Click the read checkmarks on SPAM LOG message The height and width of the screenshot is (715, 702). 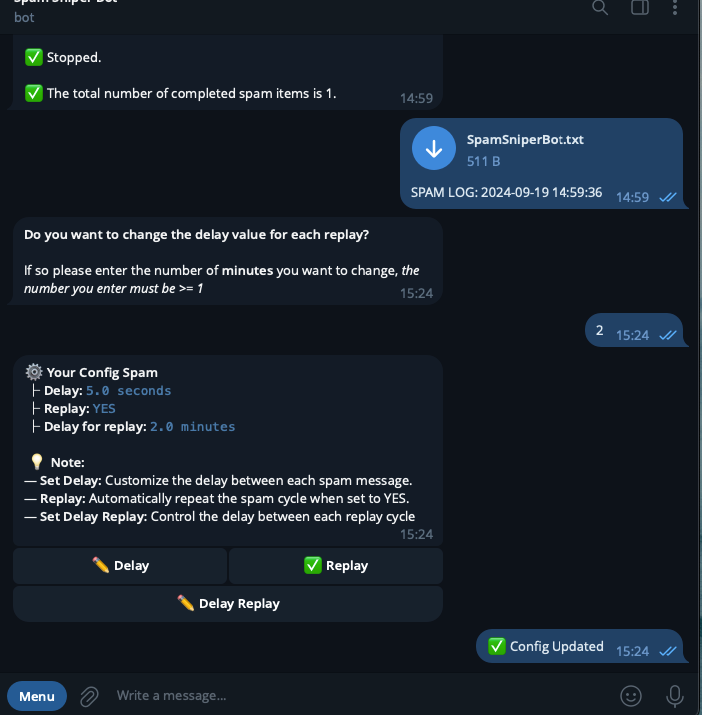[x=668, y=197]
